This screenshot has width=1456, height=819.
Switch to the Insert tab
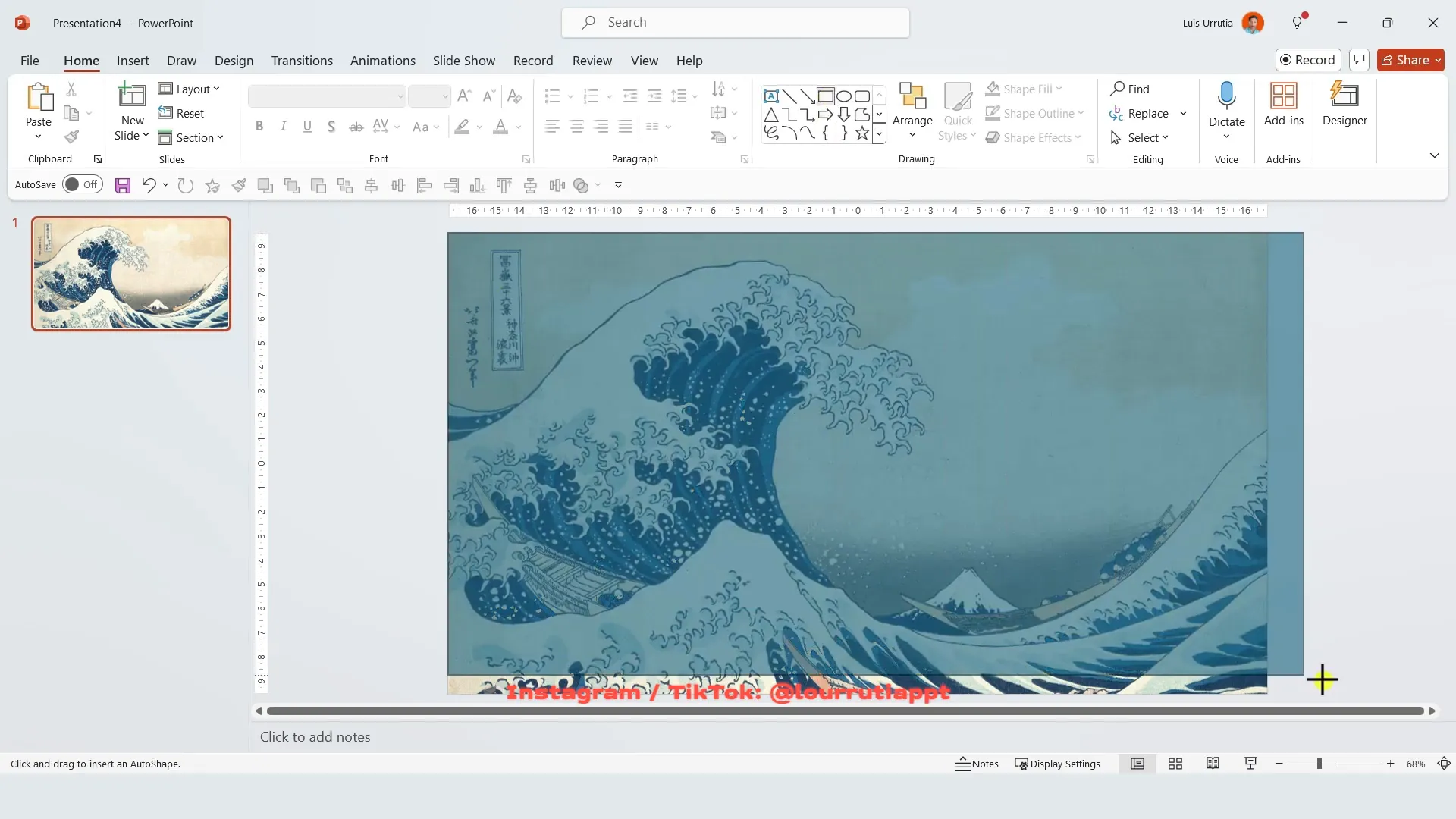[133, 61]
